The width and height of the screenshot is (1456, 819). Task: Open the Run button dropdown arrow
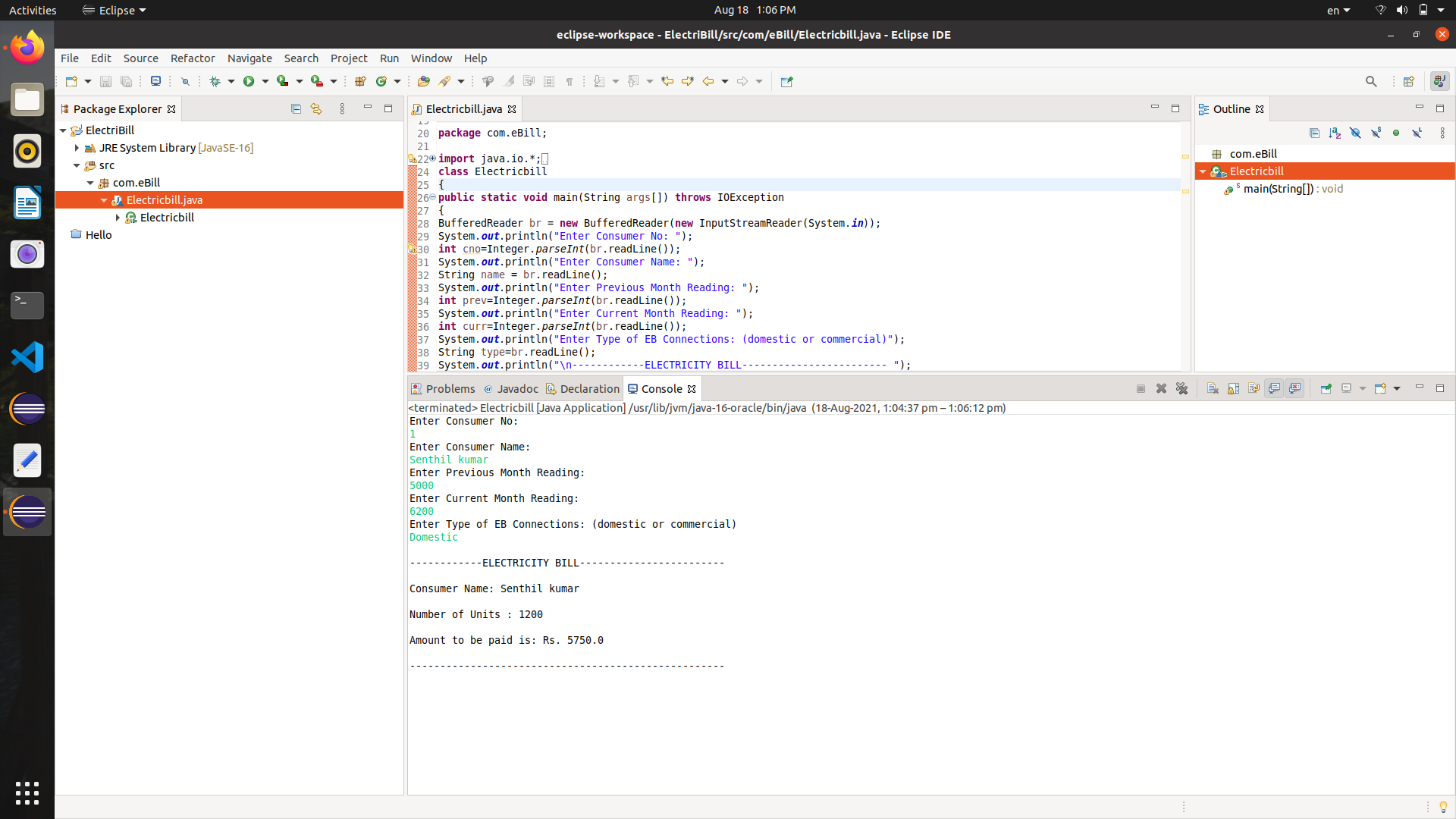click(263, 81)
